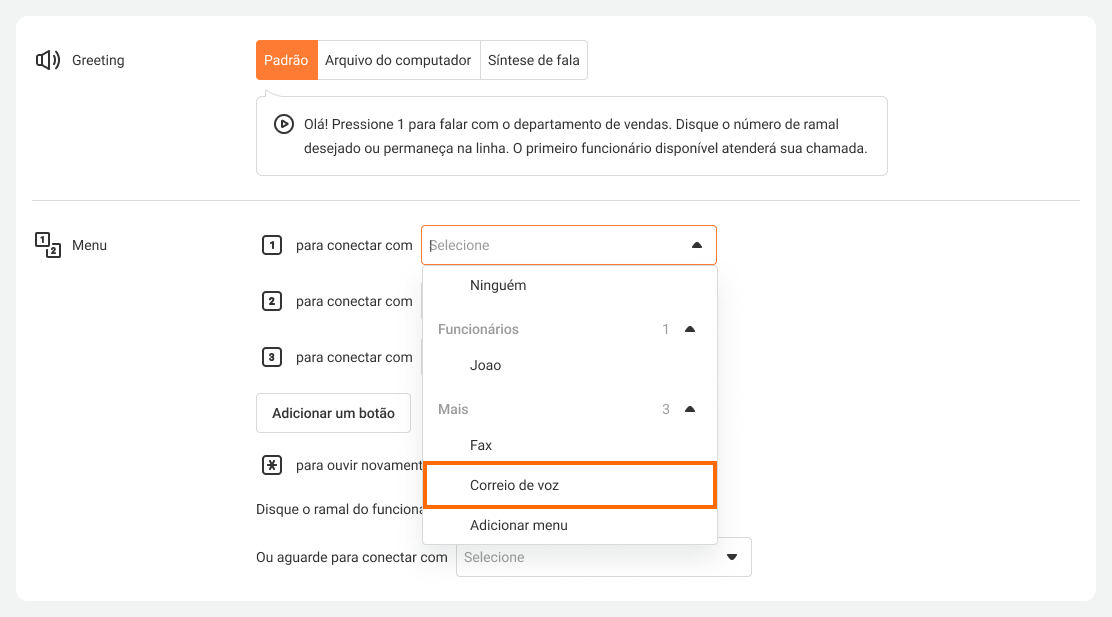Switch to Arquivo do computador tab
Screen dimensions: 1112x617
[398, 60]
